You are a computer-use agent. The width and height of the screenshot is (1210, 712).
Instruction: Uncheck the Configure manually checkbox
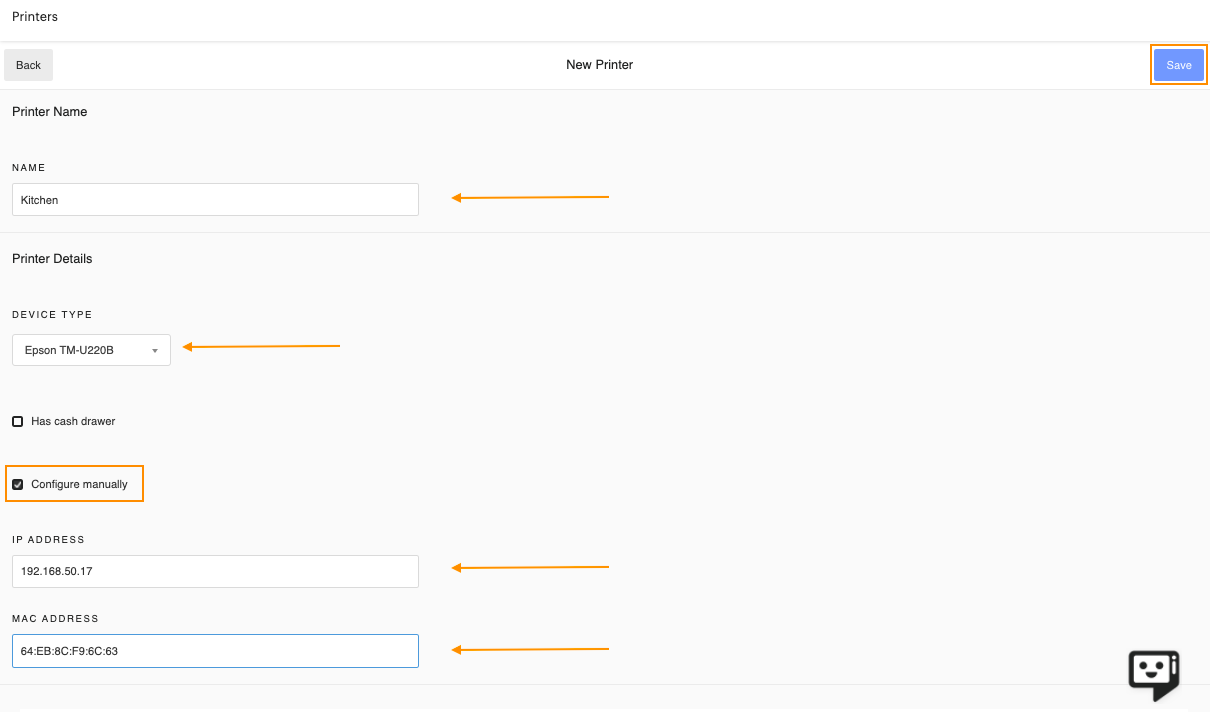click(x=18, y=485)
